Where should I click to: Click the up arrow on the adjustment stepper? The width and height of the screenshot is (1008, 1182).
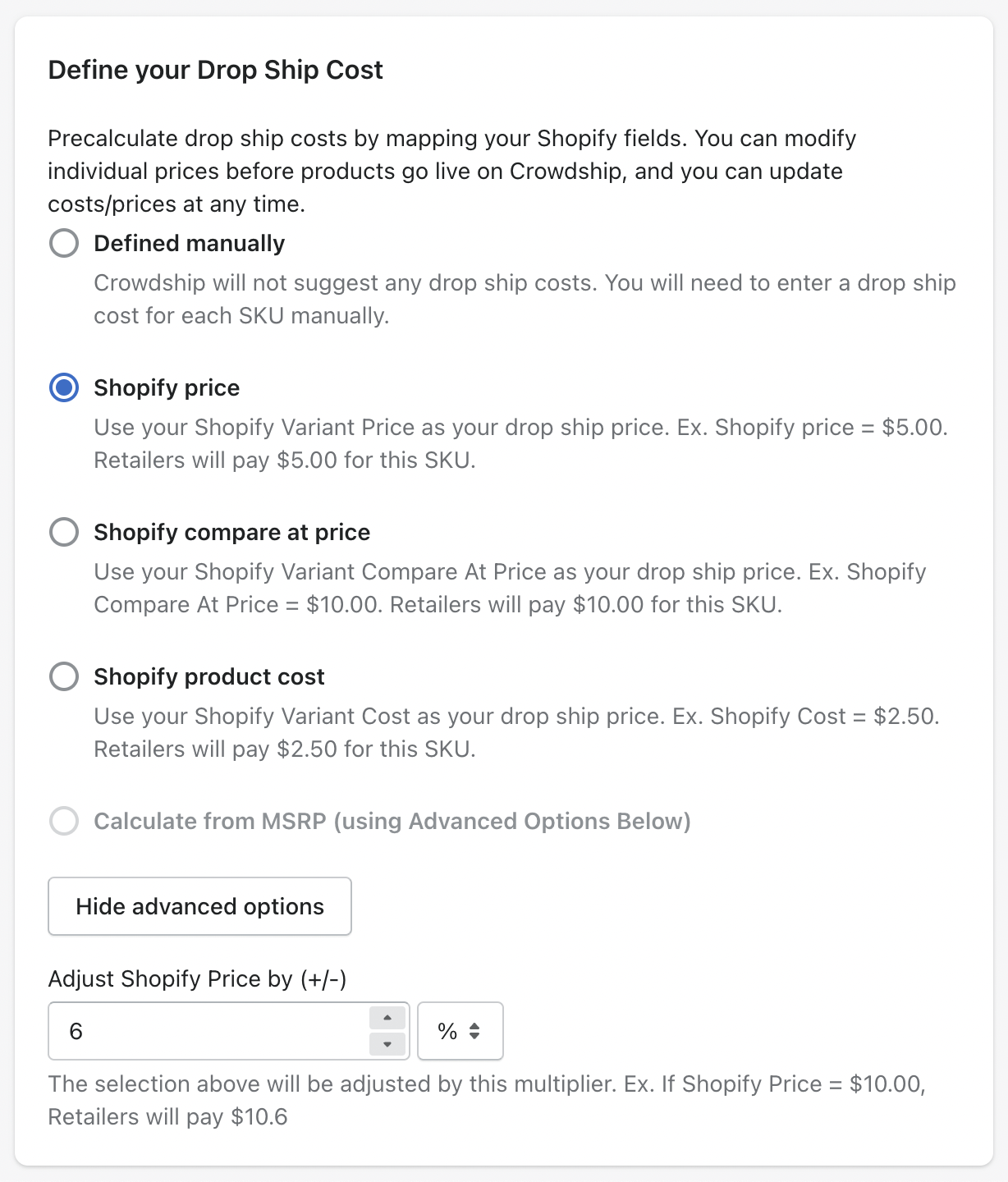pos(386,1018)
